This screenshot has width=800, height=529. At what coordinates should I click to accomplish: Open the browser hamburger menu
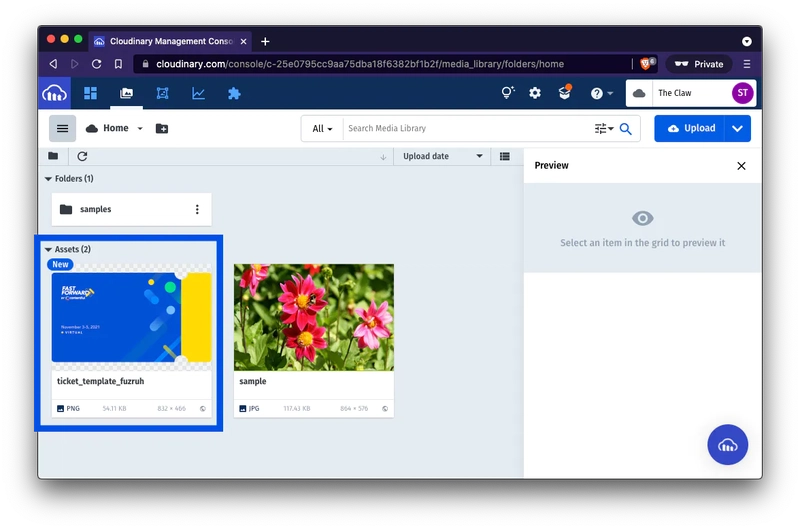(746, 64)
